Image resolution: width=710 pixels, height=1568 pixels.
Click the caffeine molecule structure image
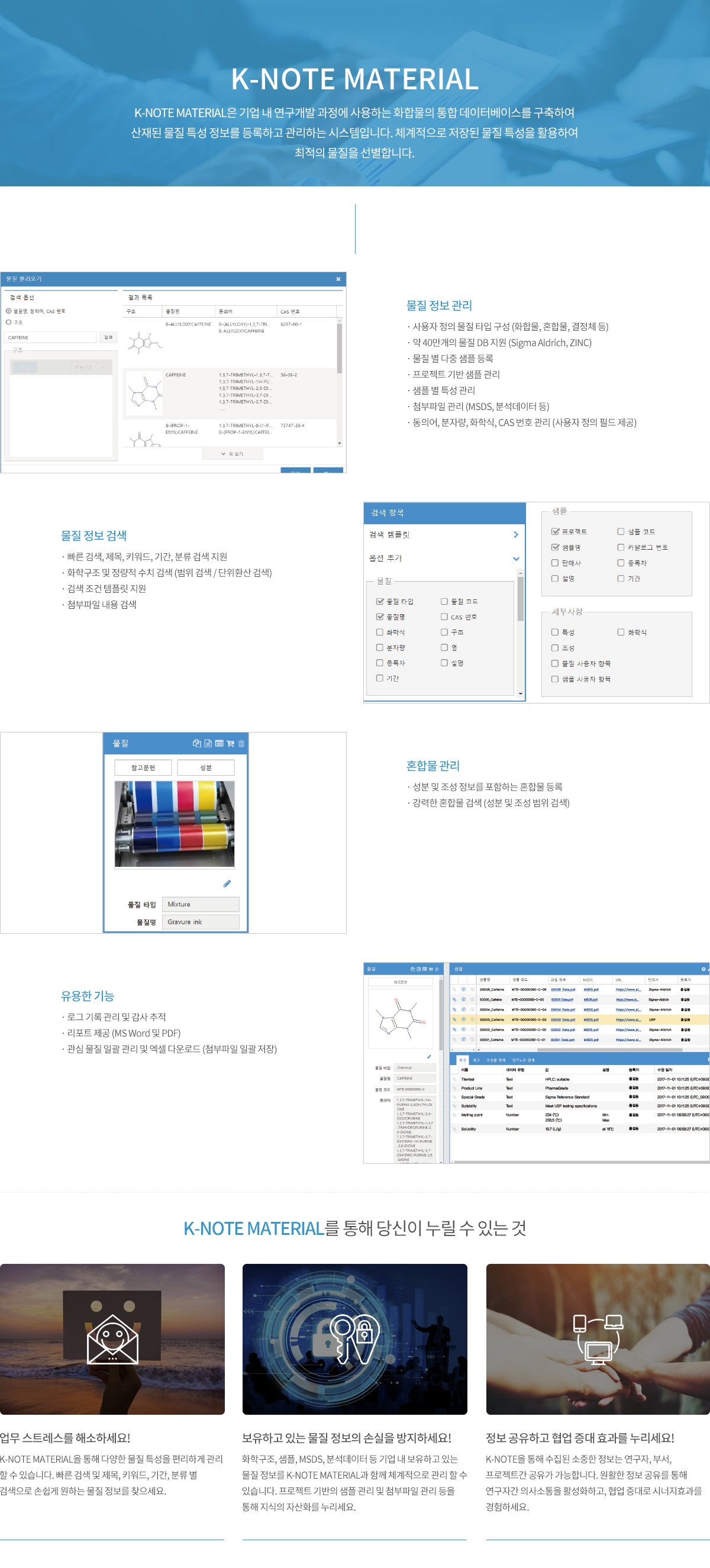[x=400, y=1018]
